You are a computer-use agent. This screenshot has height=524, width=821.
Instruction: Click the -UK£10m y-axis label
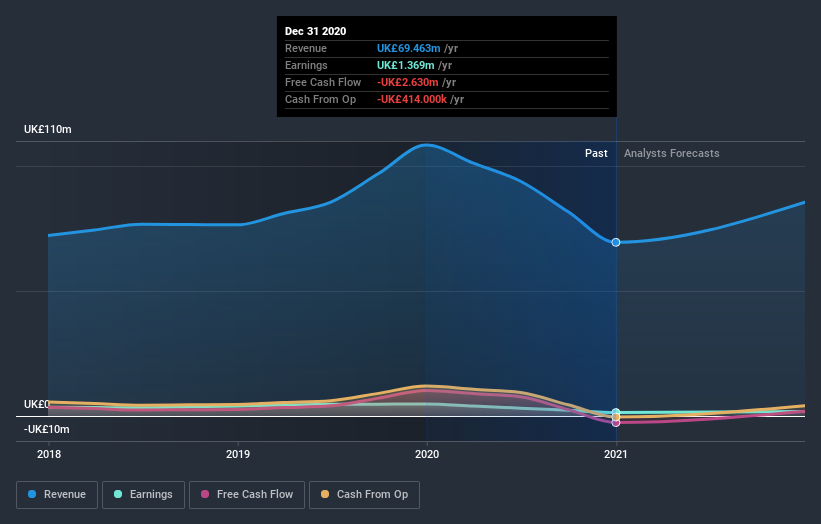pos(47,429)
